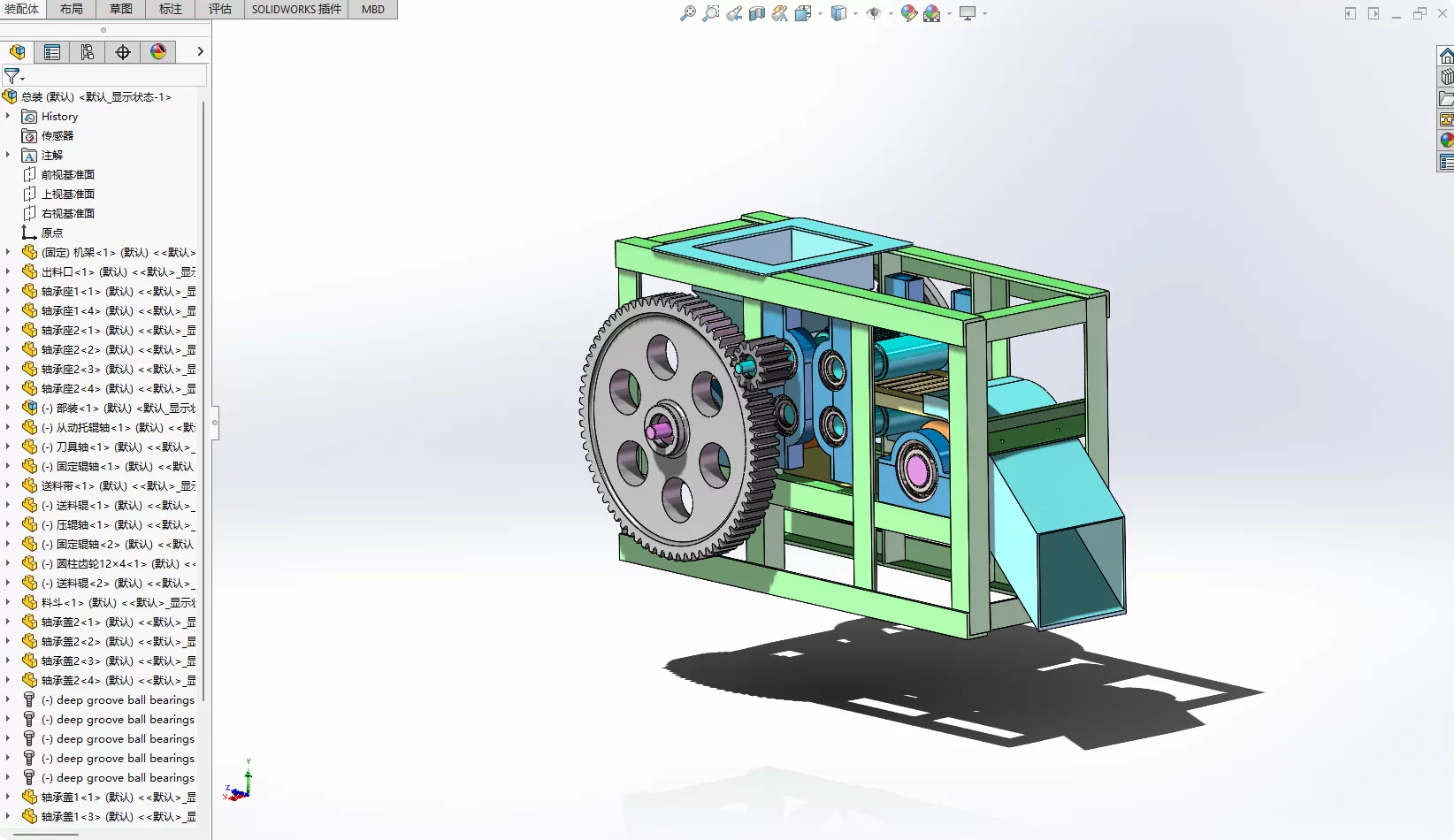The width and height of the screenshot is (1454, 840).
Task: Switch to the ConfigurationManager tab
Action: pos(88,52)
